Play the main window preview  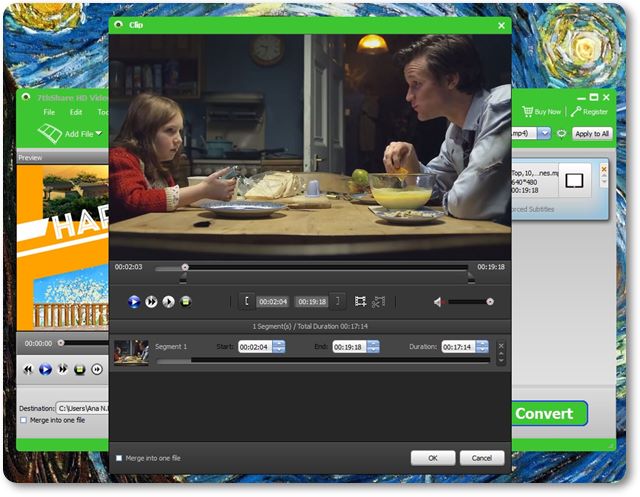pos(45,370)
